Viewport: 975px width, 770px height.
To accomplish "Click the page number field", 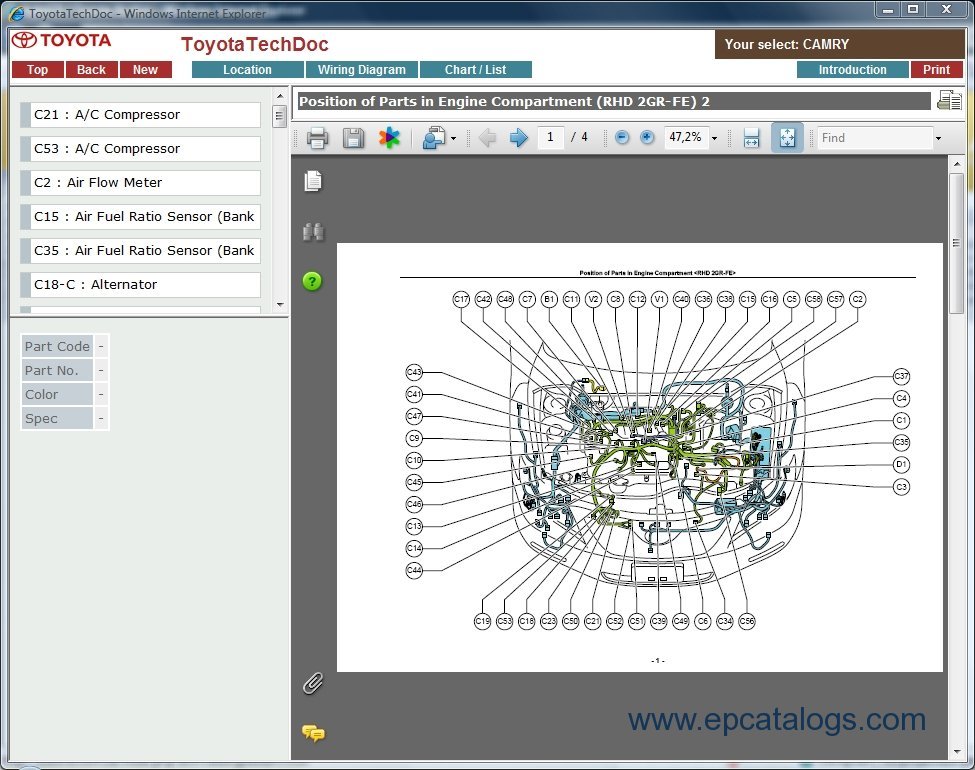I will pyautogui.click(x=550, y=137).
